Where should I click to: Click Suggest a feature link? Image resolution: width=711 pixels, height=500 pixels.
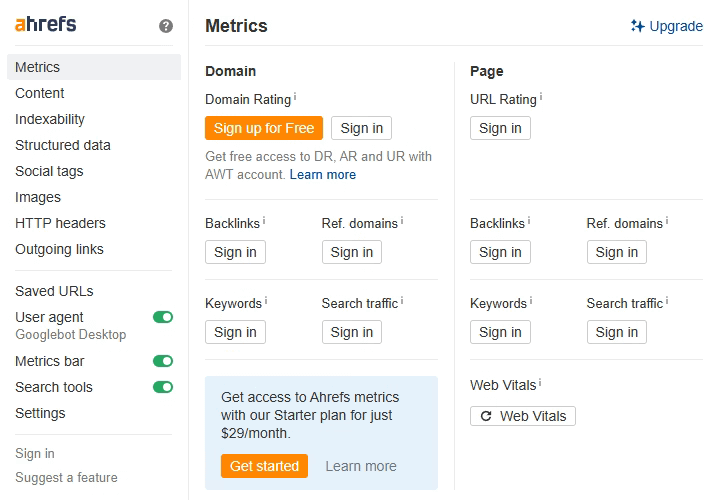coord(66,477)
